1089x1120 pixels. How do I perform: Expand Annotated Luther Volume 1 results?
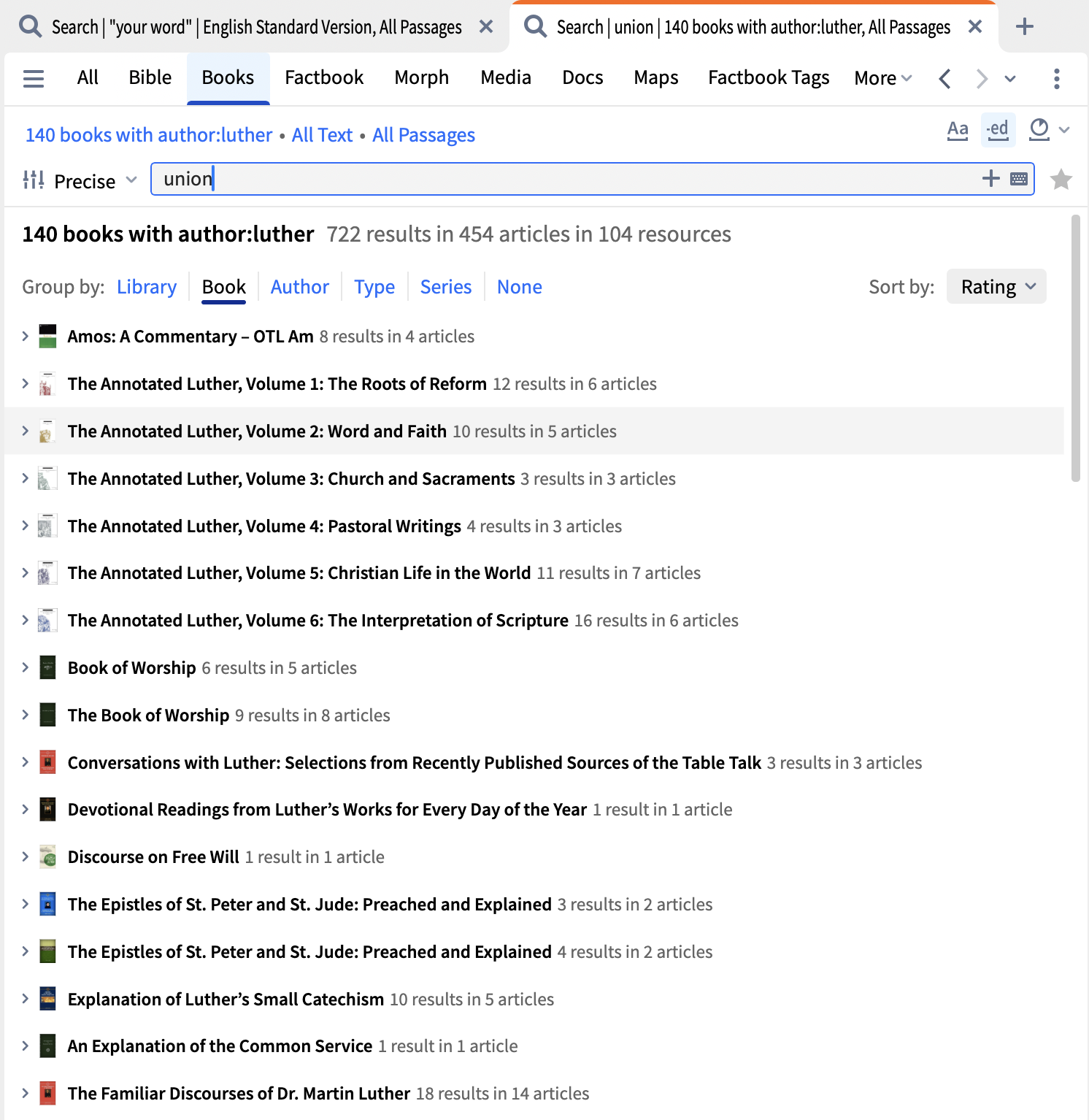(x=26, y=383)
